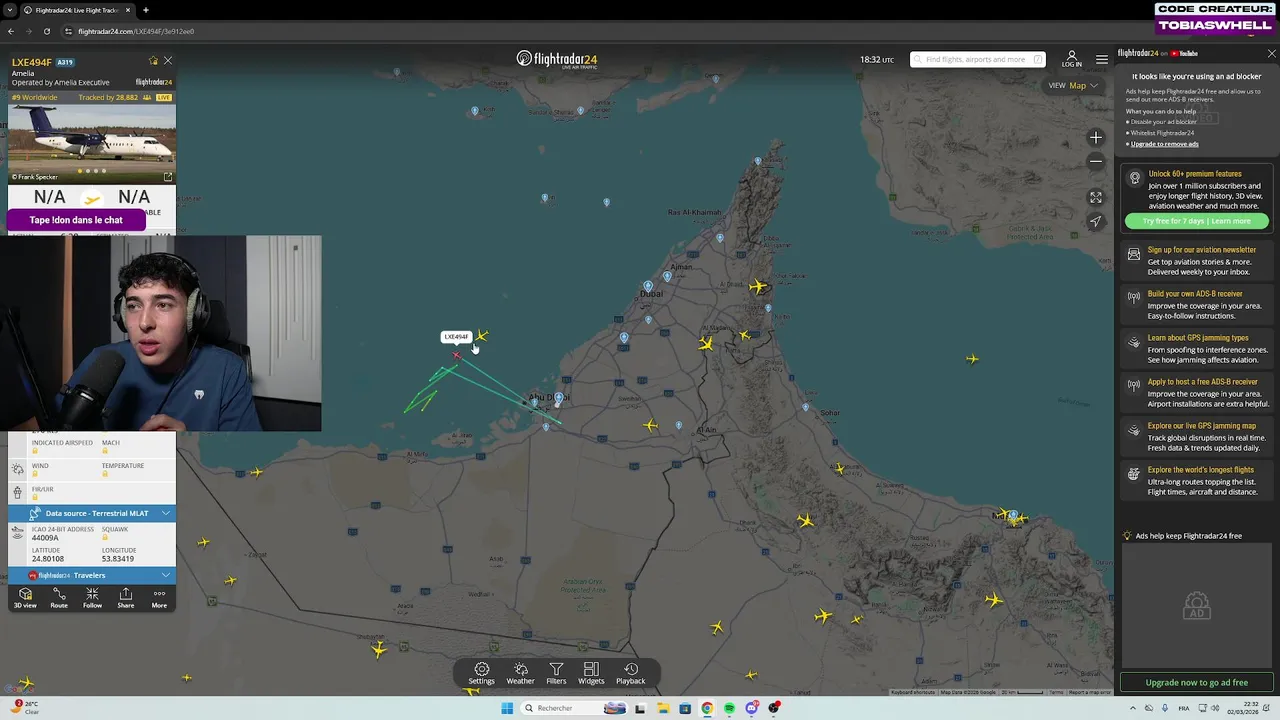Open the weather widget showing 26°C
Screen dimensions: 1280x720
(x=23, y=707)
